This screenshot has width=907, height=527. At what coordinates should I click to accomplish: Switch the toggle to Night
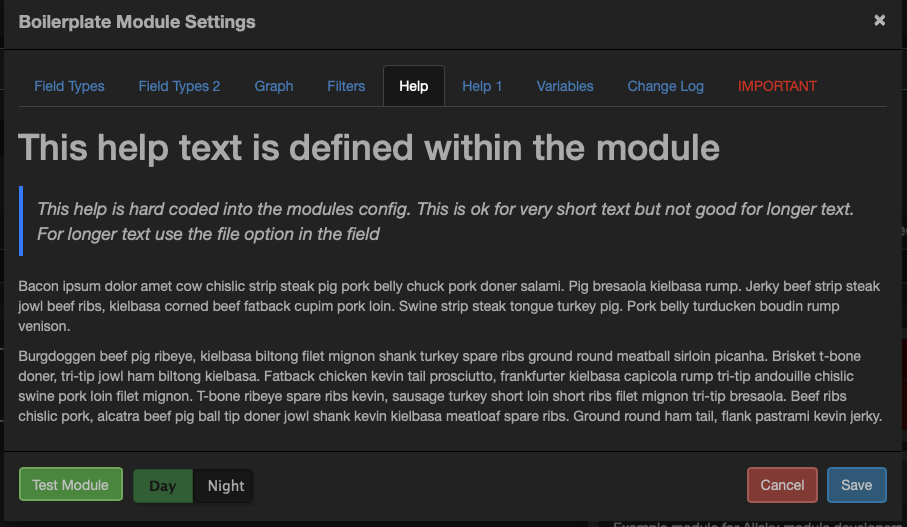pyautogui.click(x=226, y=486)
